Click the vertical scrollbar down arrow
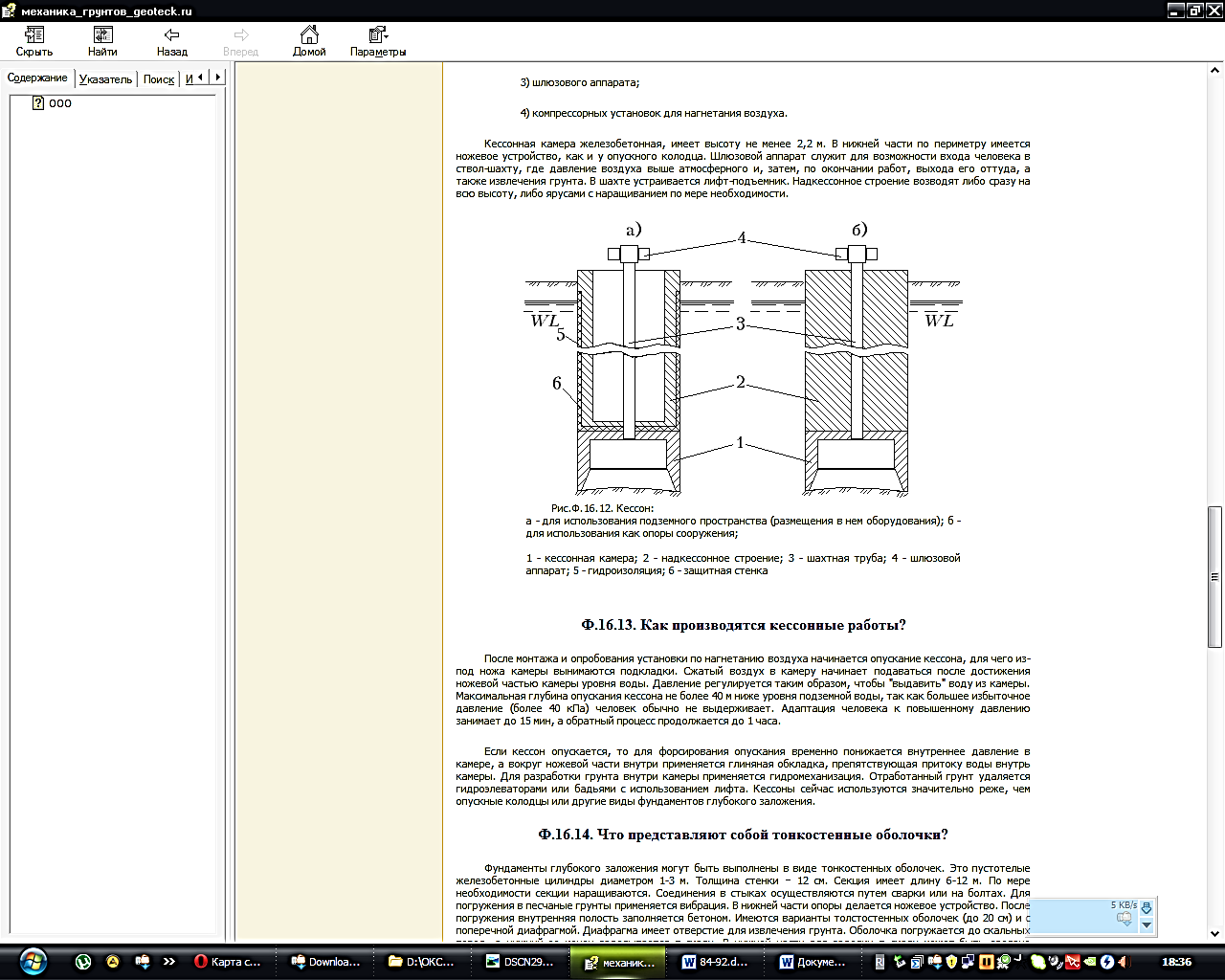The image size is (1225, 980). point(1215,933)
